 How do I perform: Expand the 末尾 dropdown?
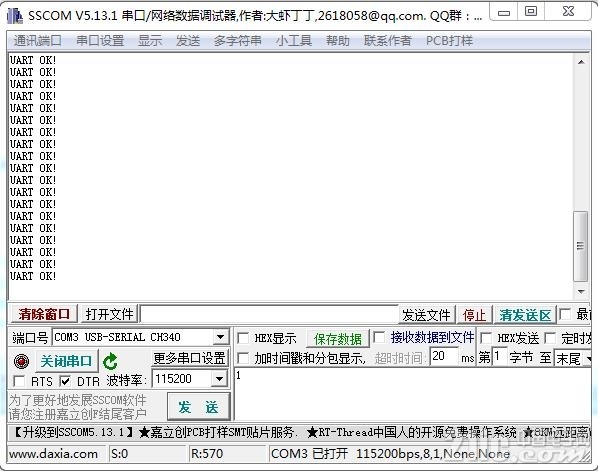click(x=588, y=358)
